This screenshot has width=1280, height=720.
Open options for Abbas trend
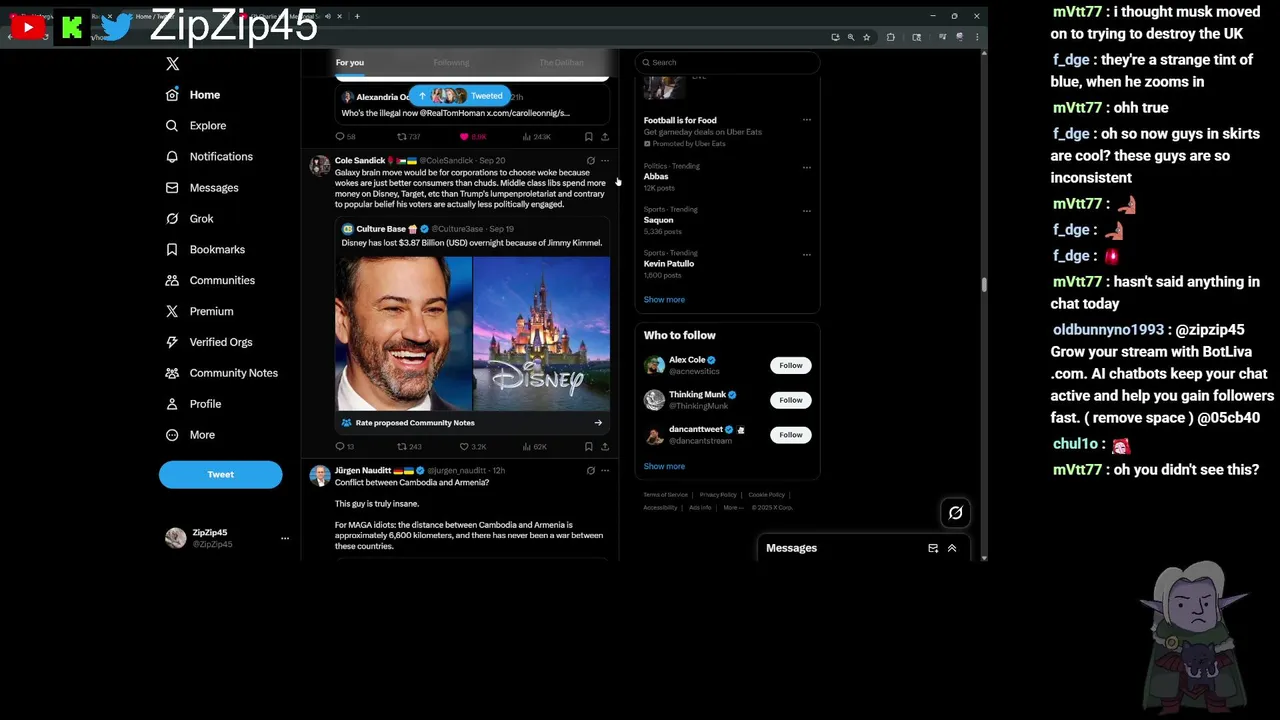(x=807, y=167)
